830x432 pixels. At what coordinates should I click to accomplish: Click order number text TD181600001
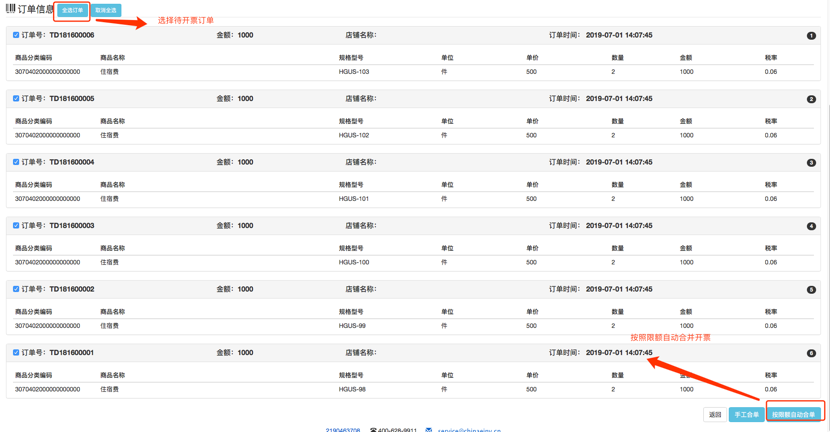pyautogui.click(x=72, y=353)
